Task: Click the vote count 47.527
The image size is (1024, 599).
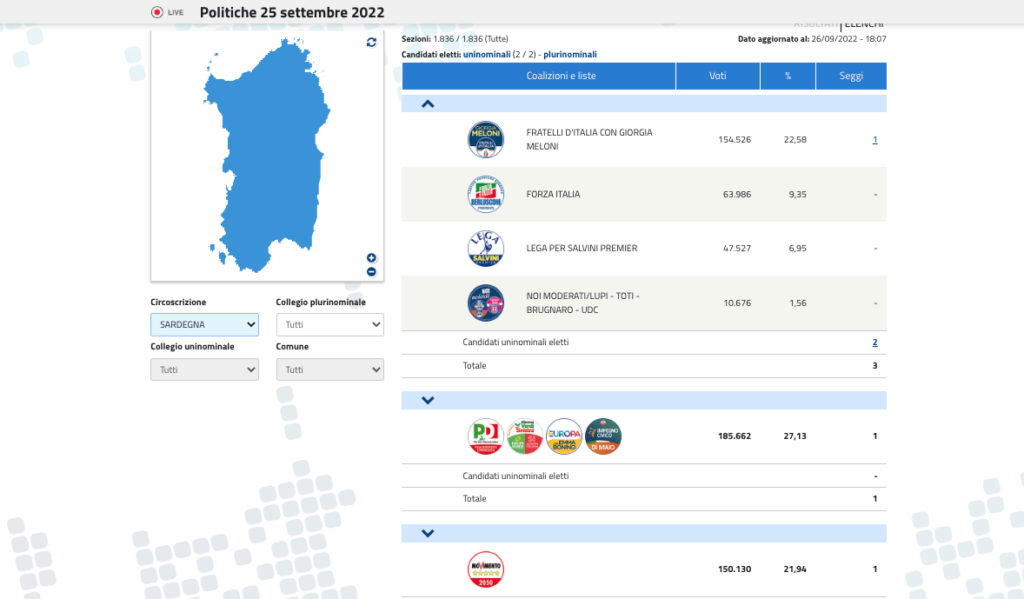Action: click(737, 248)
